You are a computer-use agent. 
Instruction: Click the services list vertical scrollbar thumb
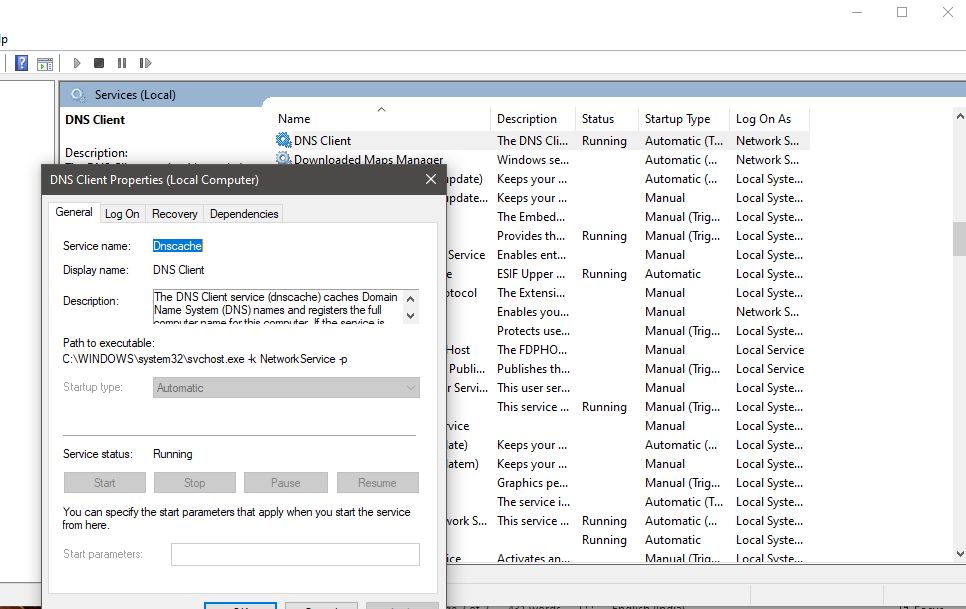point(959,239)
